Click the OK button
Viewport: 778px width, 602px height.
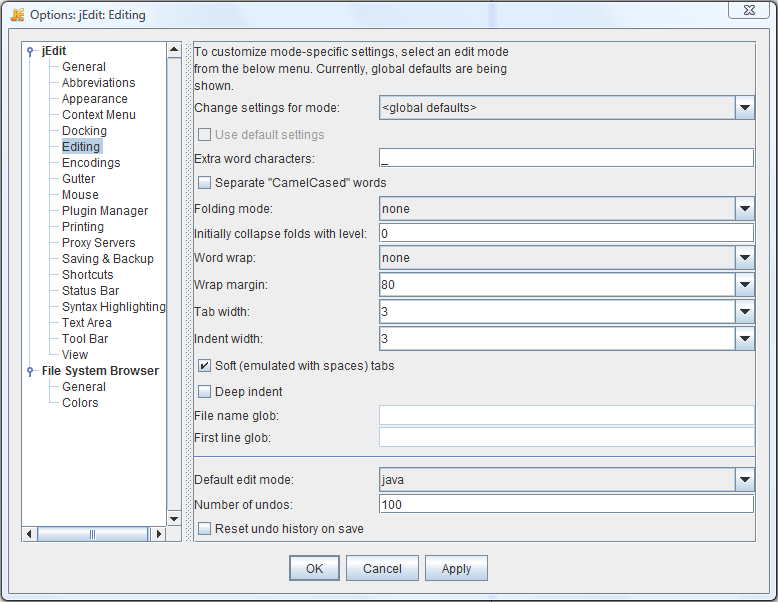pyautogui.click(x=315, y=568)
